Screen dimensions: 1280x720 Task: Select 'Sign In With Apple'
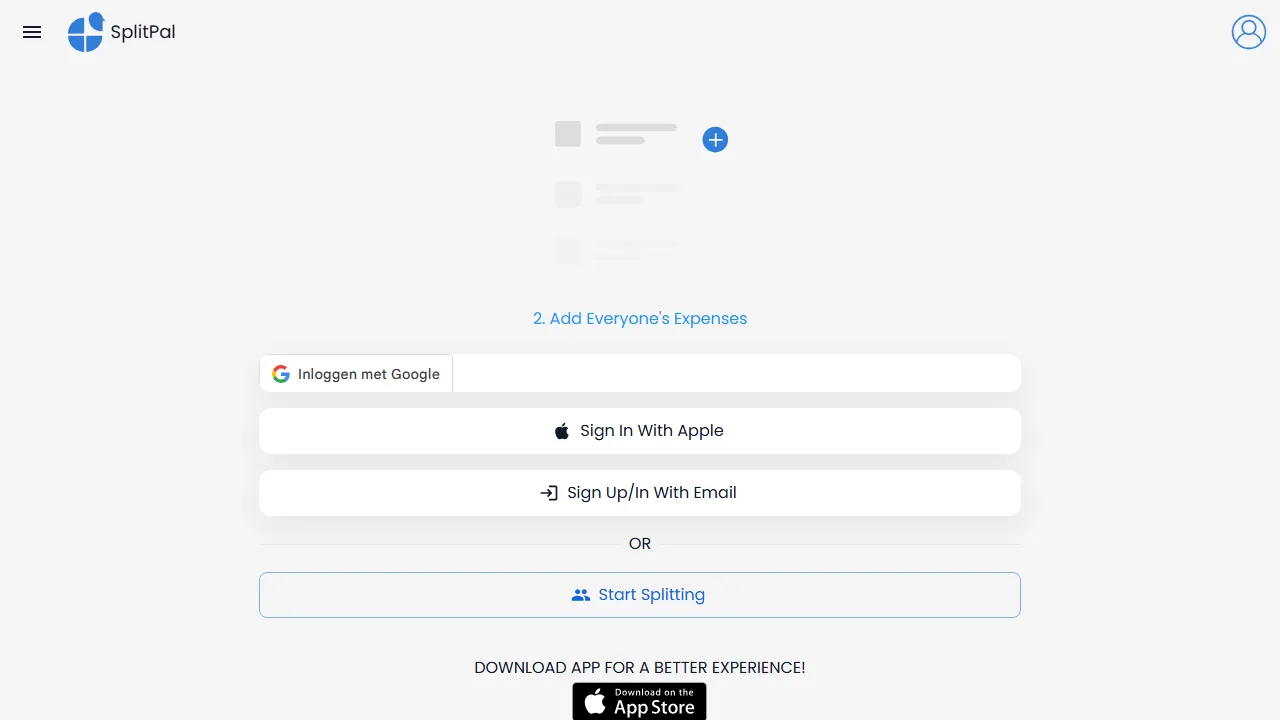click(639, 430)
